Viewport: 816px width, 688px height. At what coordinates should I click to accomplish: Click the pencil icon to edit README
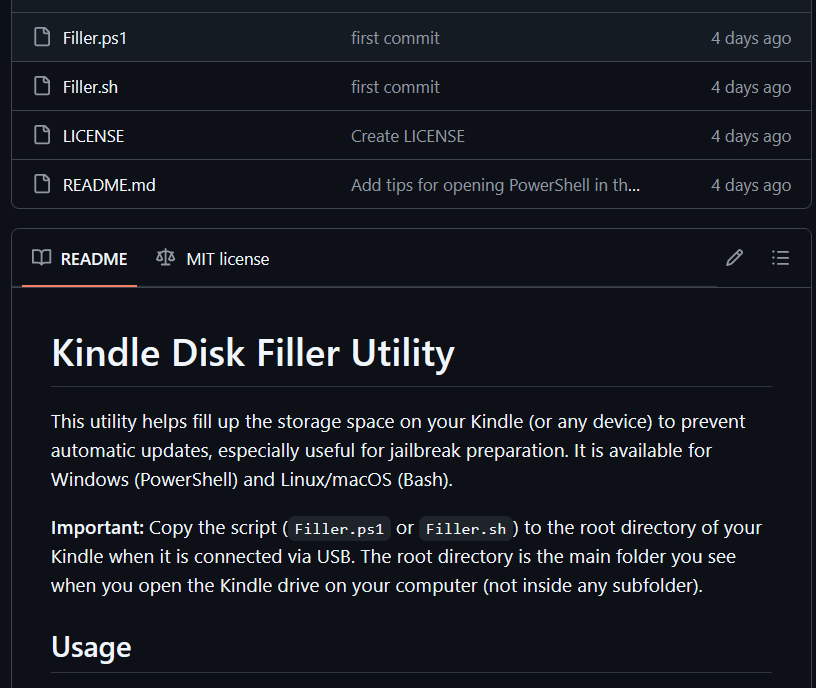(x=734, y=258)
